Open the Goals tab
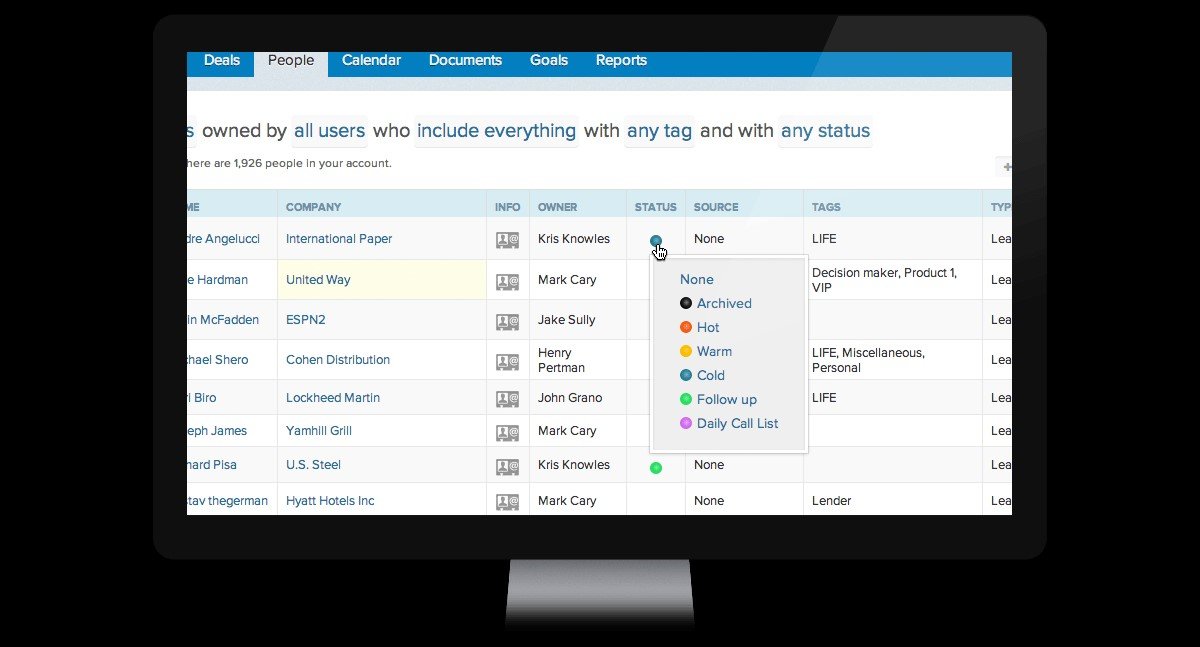This screenshot has width=1200, height=647. click(549, 60)
